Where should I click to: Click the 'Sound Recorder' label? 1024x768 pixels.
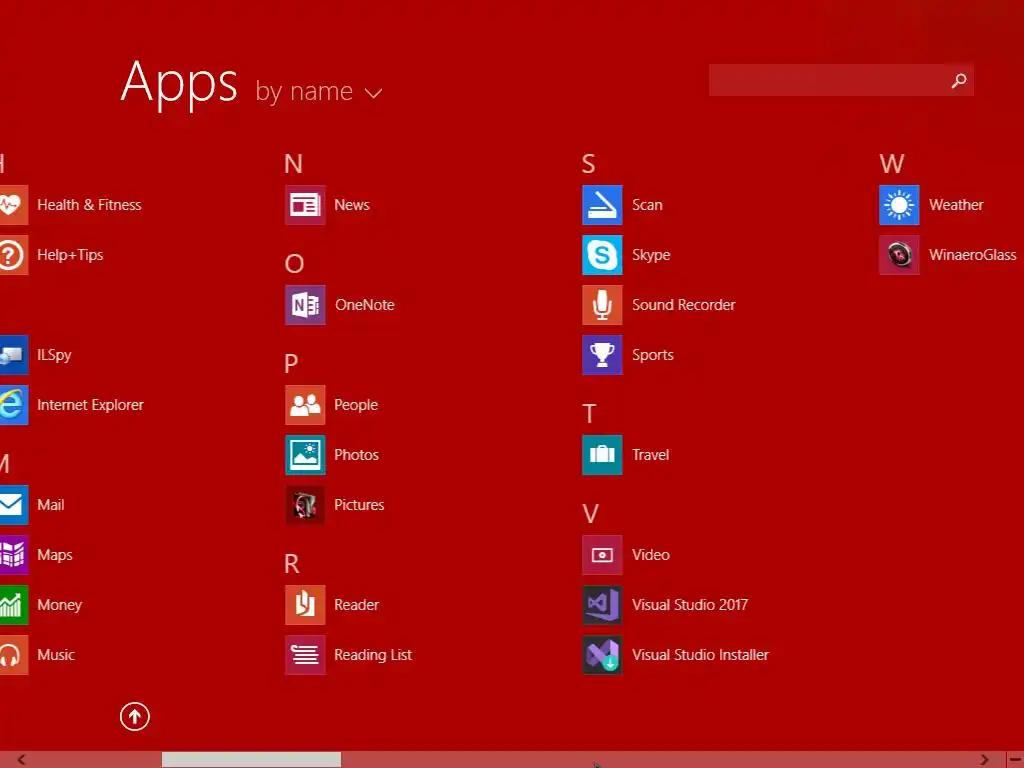(684, 305)
